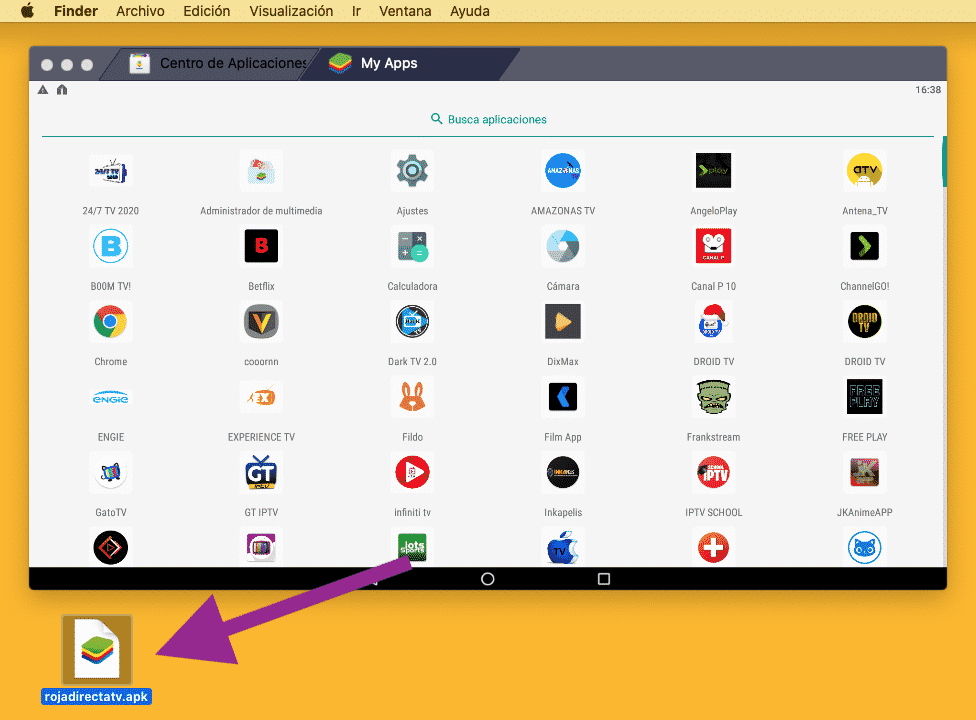This screenshot has width=976, height=720.
Task: Select the rojadirectatv.apk file on the desktop
Action: [x=96, y=650]
